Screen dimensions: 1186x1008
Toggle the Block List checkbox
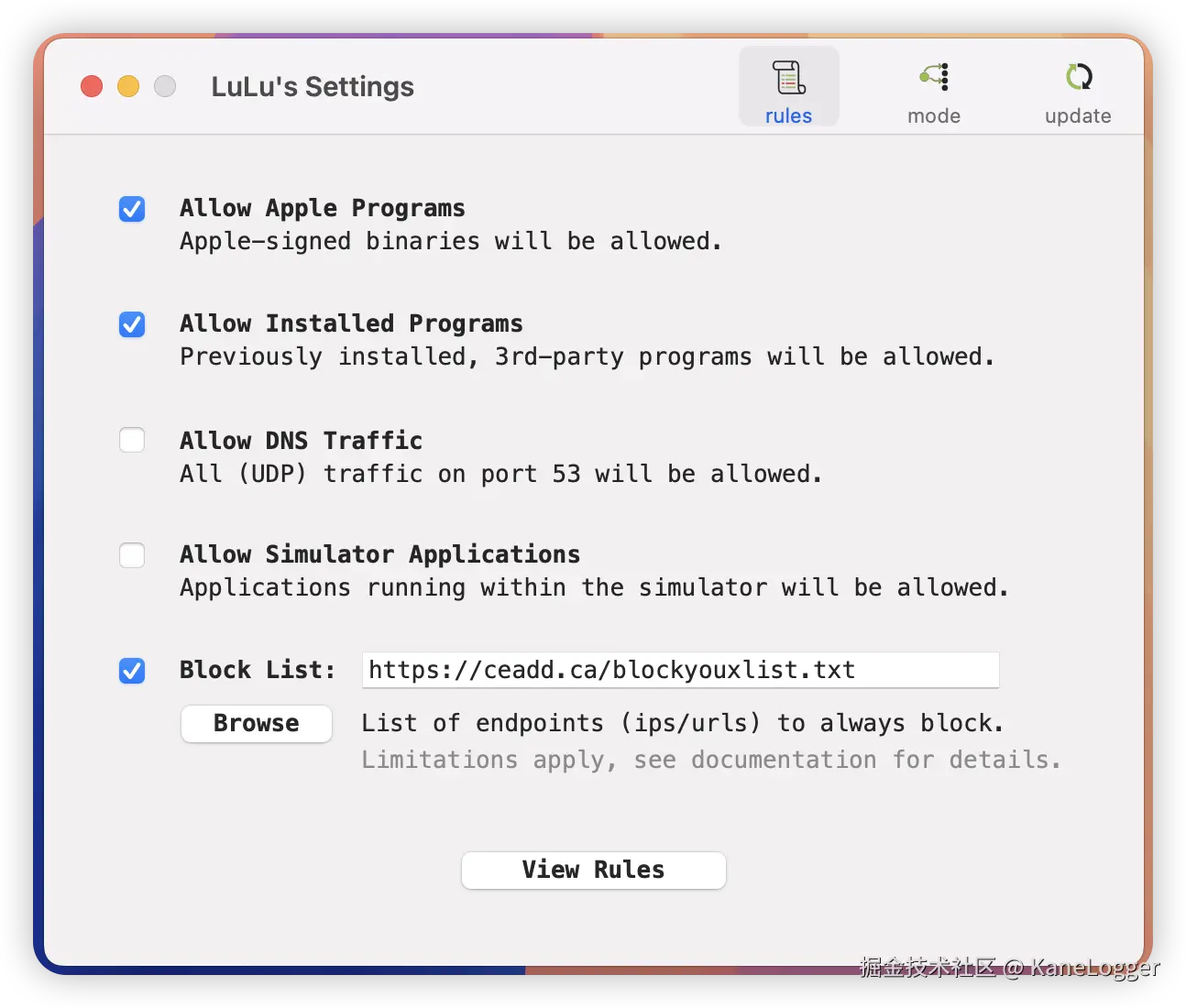coord(132,671)
